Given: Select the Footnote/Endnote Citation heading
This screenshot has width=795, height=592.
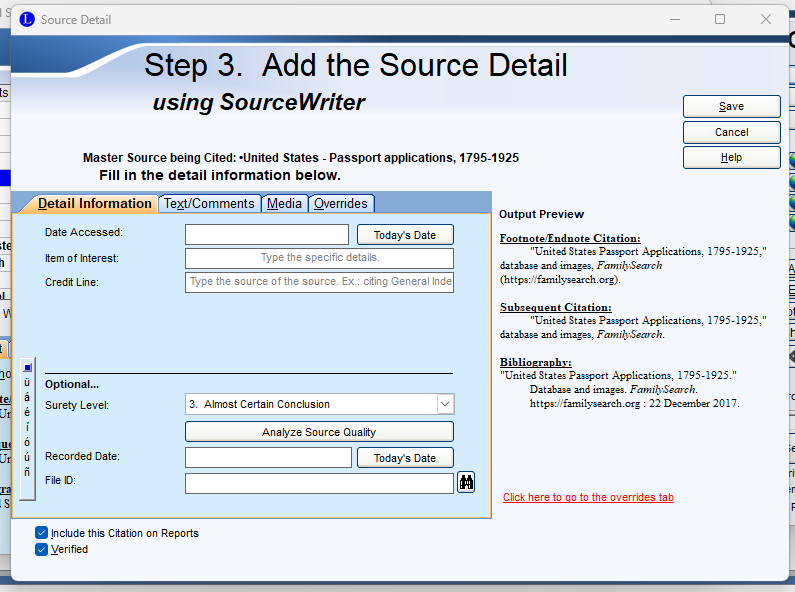Looking at the screenshot, I should [570, 238].
